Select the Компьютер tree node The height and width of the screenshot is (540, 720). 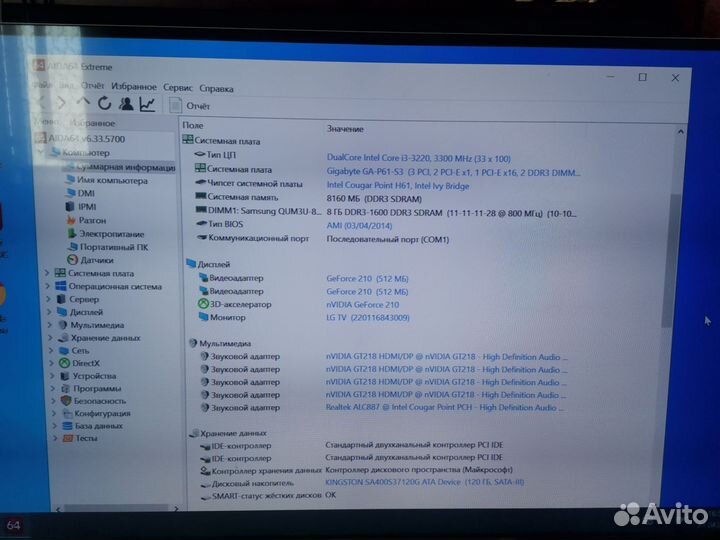80,152
